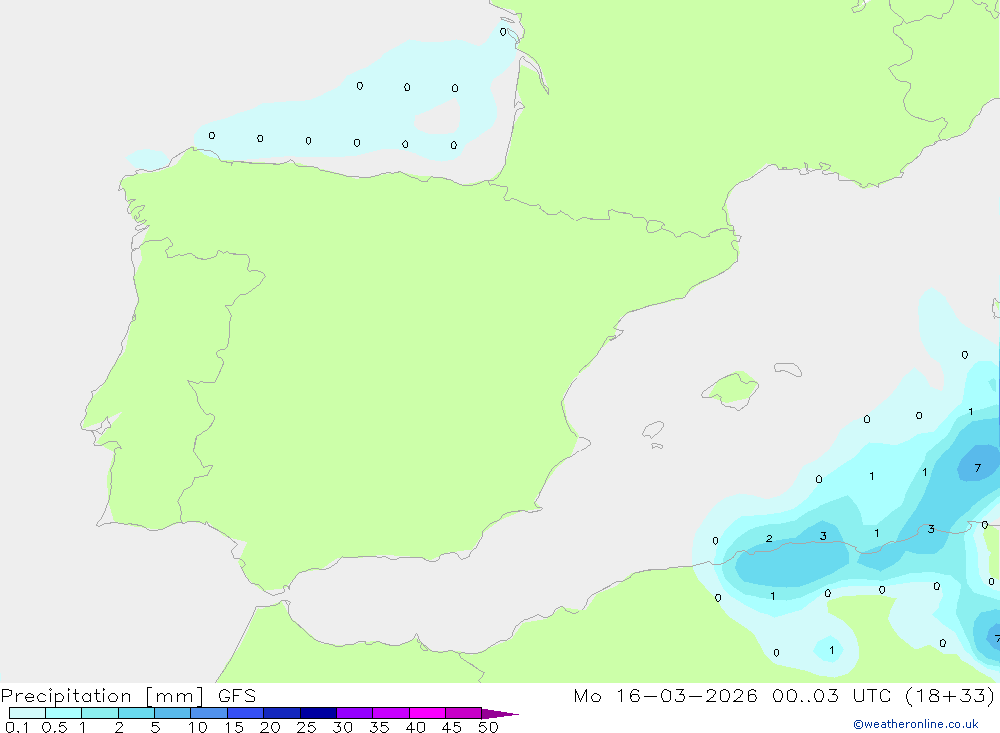Click the 5–10 mm legend swatch

[x=172, y=713]
